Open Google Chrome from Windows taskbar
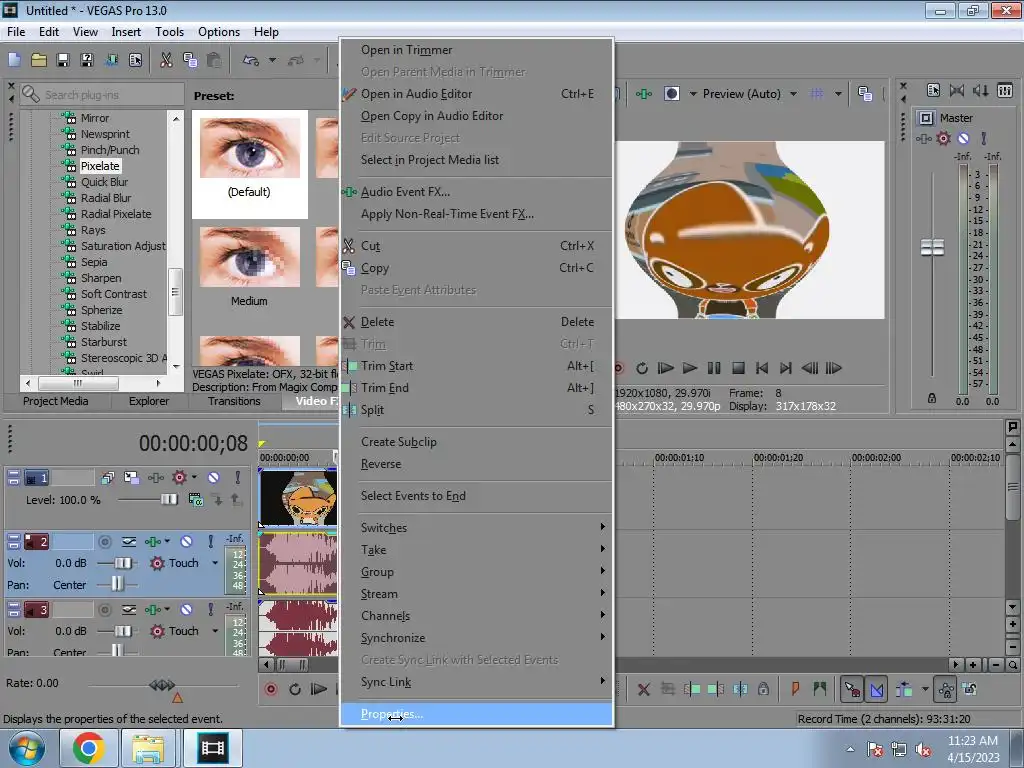The height and width of the screenshot is (768, 1024). [x=89, y=748]
